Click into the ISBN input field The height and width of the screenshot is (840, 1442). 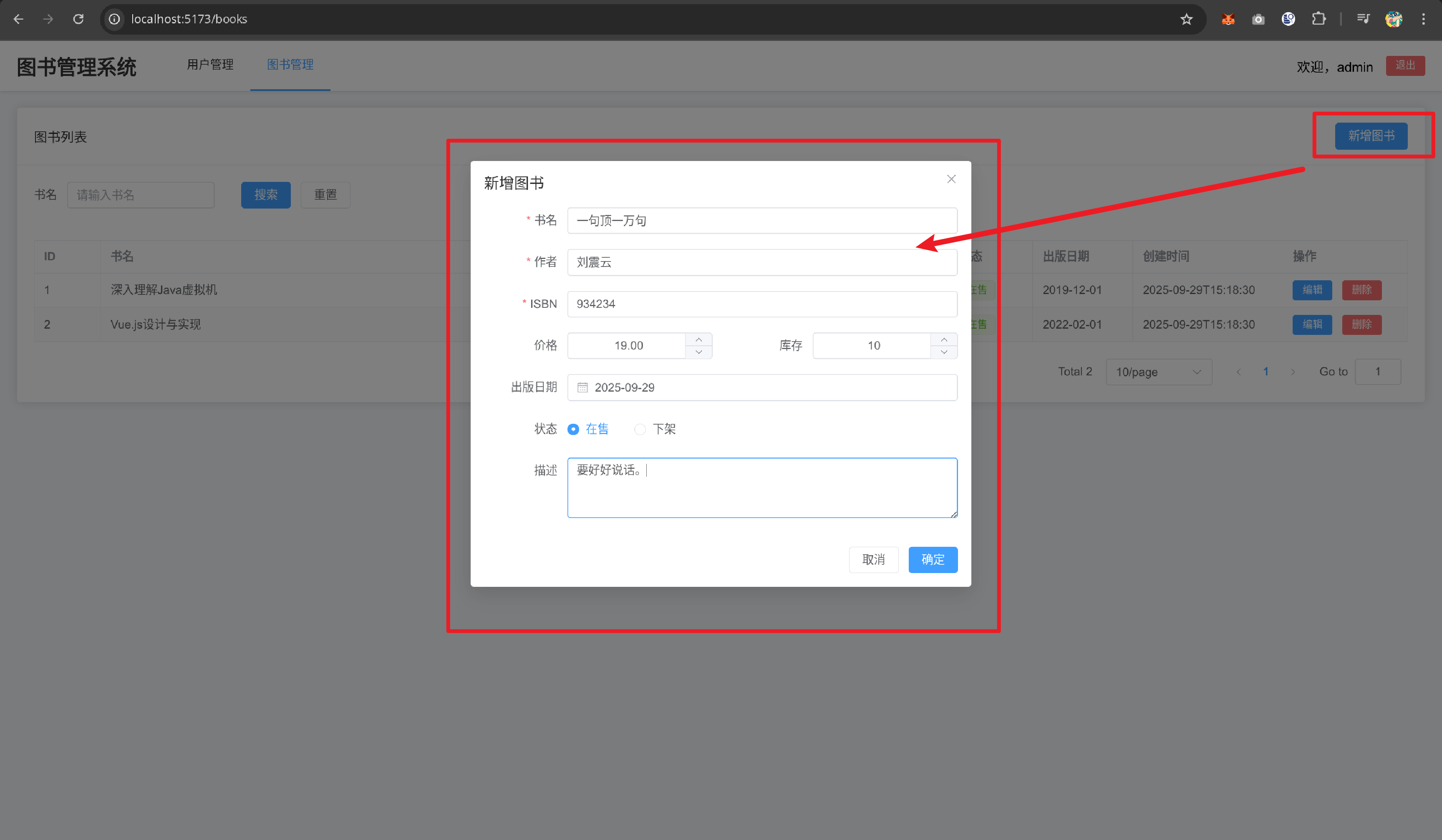pos(761,304)
